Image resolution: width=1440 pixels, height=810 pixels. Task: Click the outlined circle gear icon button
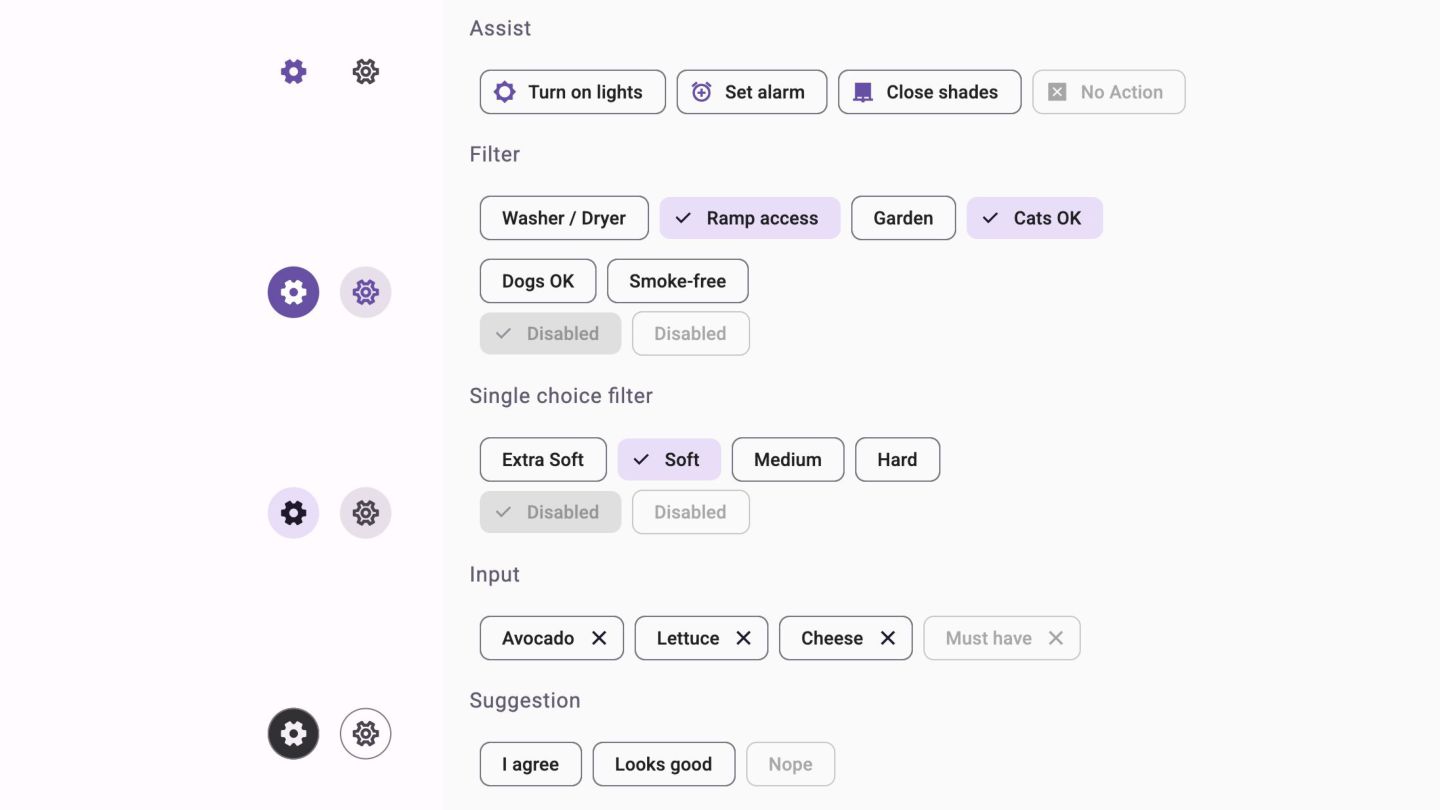coord(365,734)
